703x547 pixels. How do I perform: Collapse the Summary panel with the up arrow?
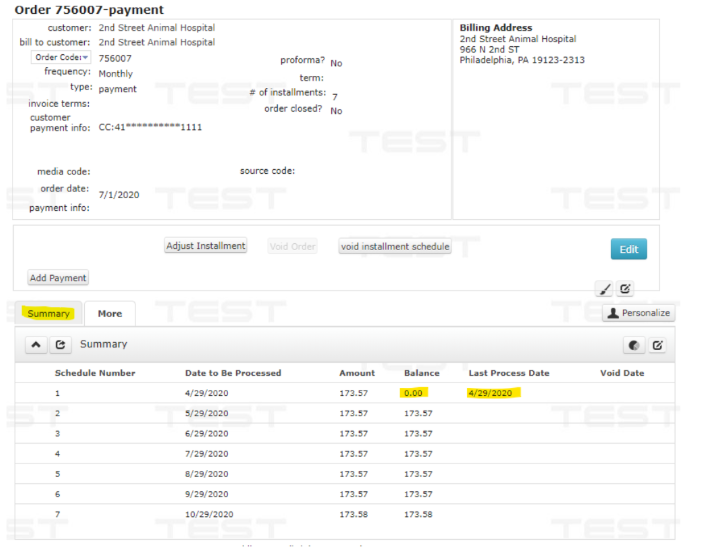point(35,344)
